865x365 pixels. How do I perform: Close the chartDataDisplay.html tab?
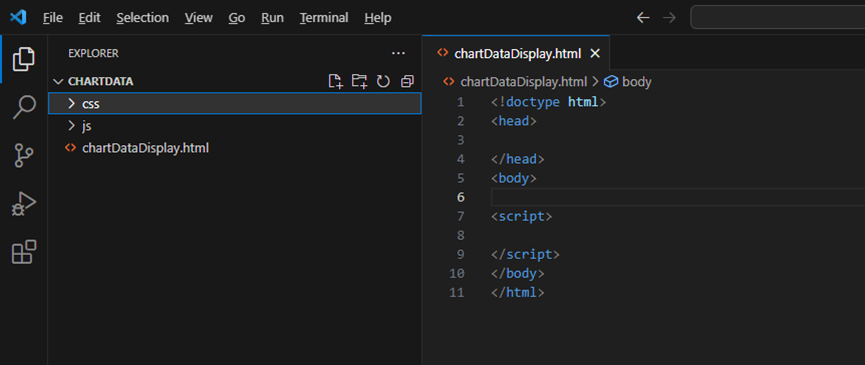coord(595,53)
